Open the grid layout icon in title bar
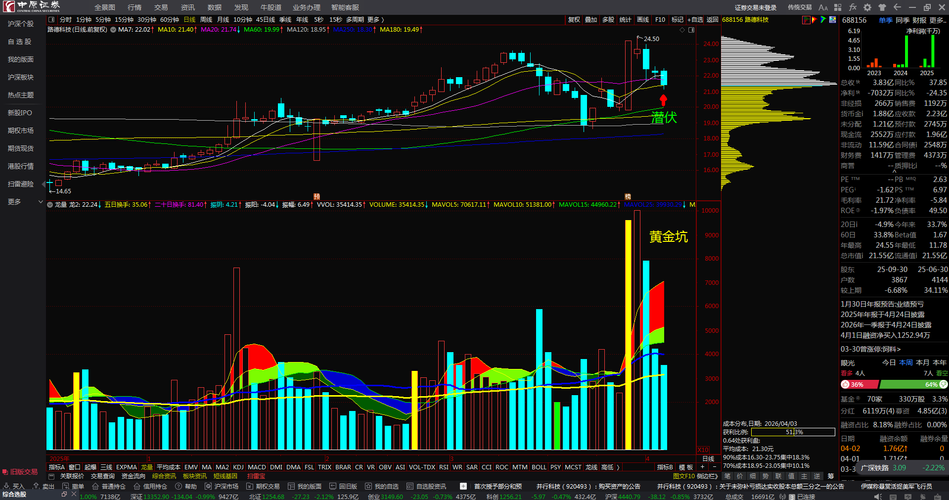The image size is (949, 500). click(838, 7)
